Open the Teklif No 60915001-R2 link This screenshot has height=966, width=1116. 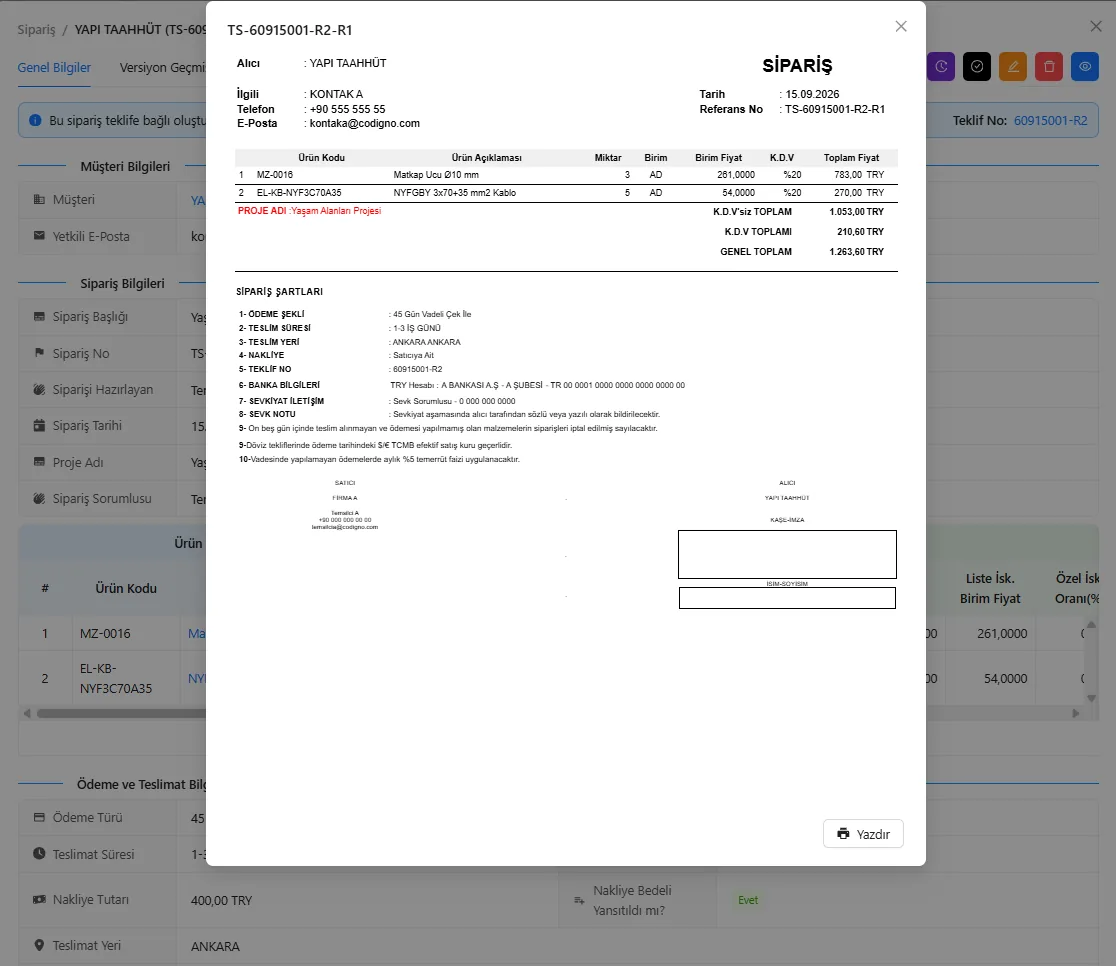point(1051,120)
